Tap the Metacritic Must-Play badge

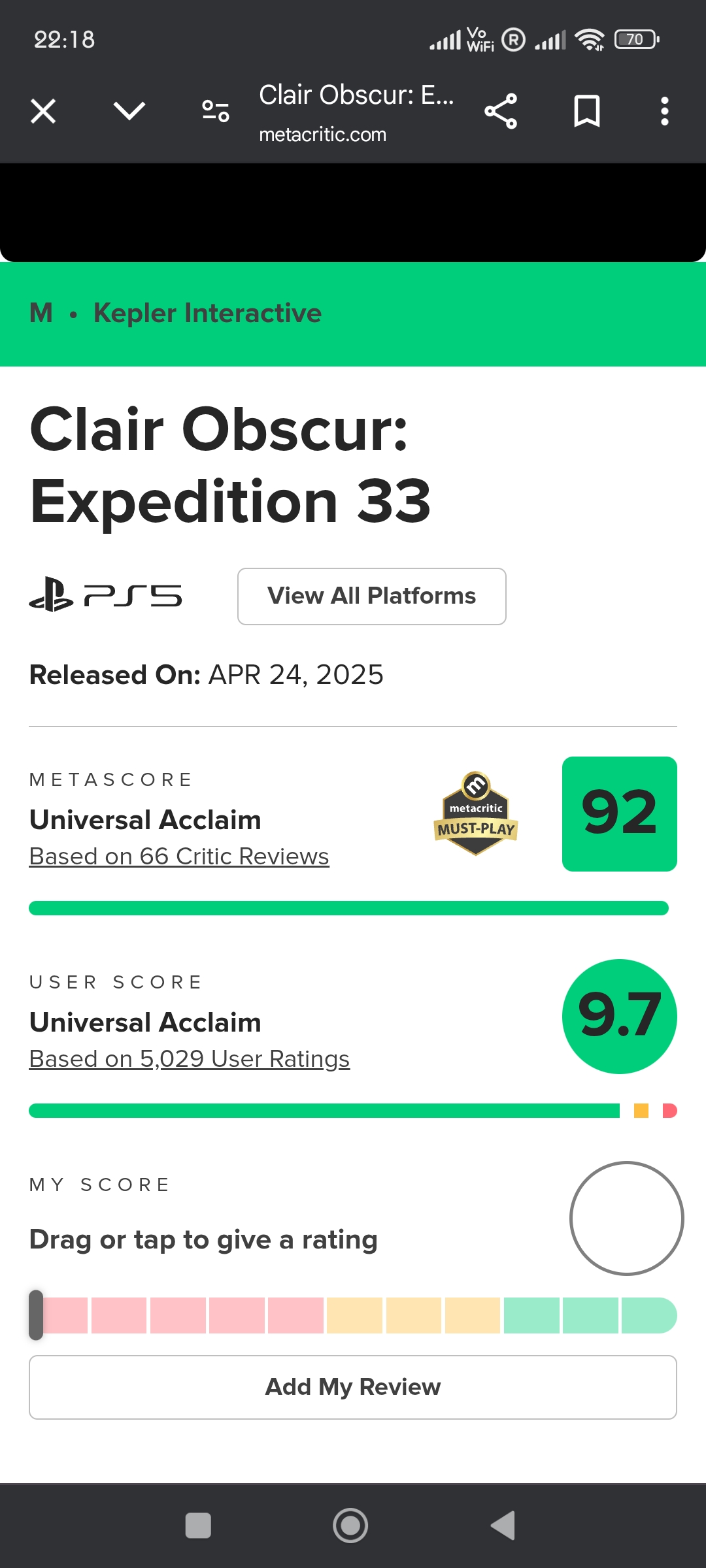(x=476, y=814)
